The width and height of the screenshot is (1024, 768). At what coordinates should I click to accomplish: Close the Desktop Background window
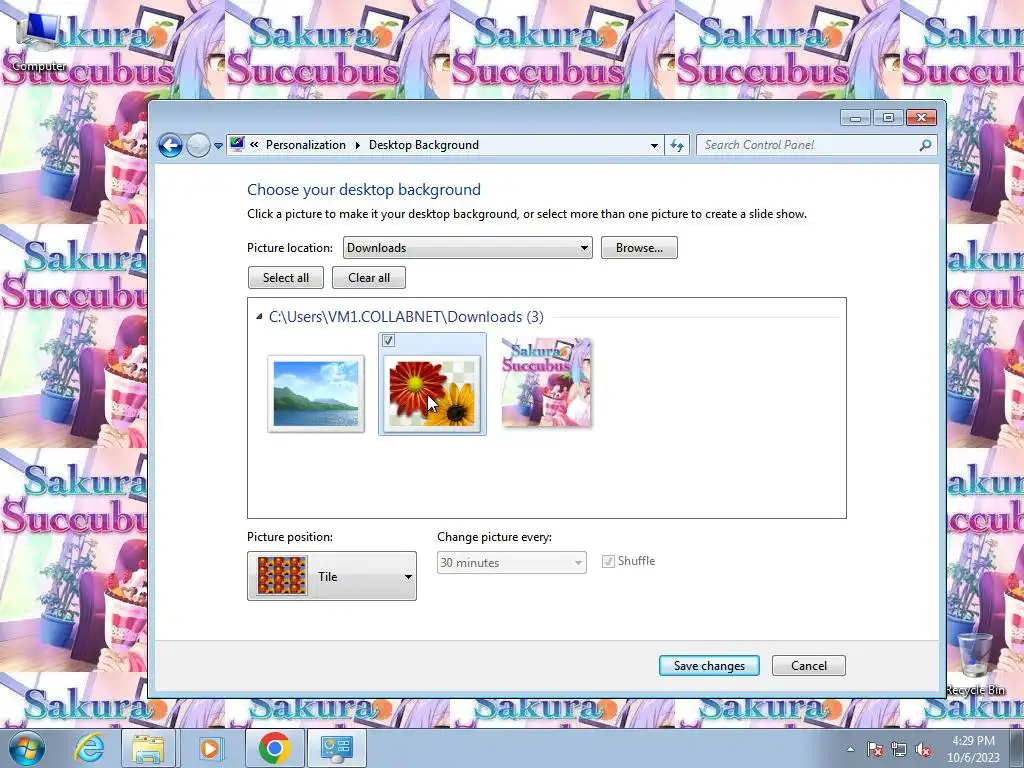(x=921, y=118)
